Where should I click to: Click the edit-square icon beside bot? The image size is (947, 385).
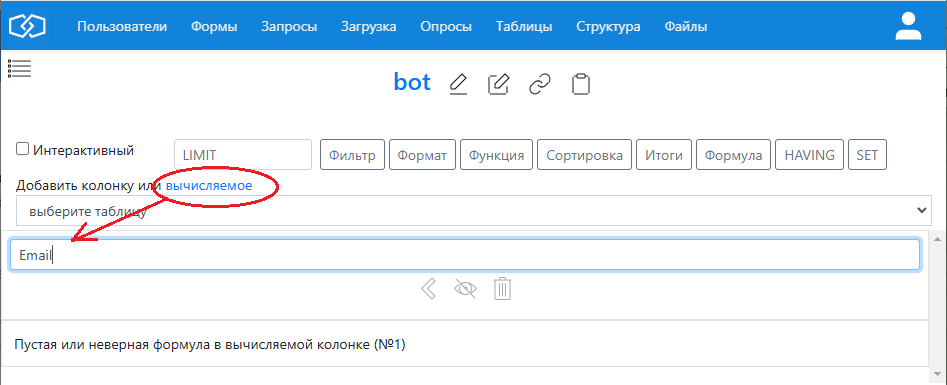coord(498,83)
